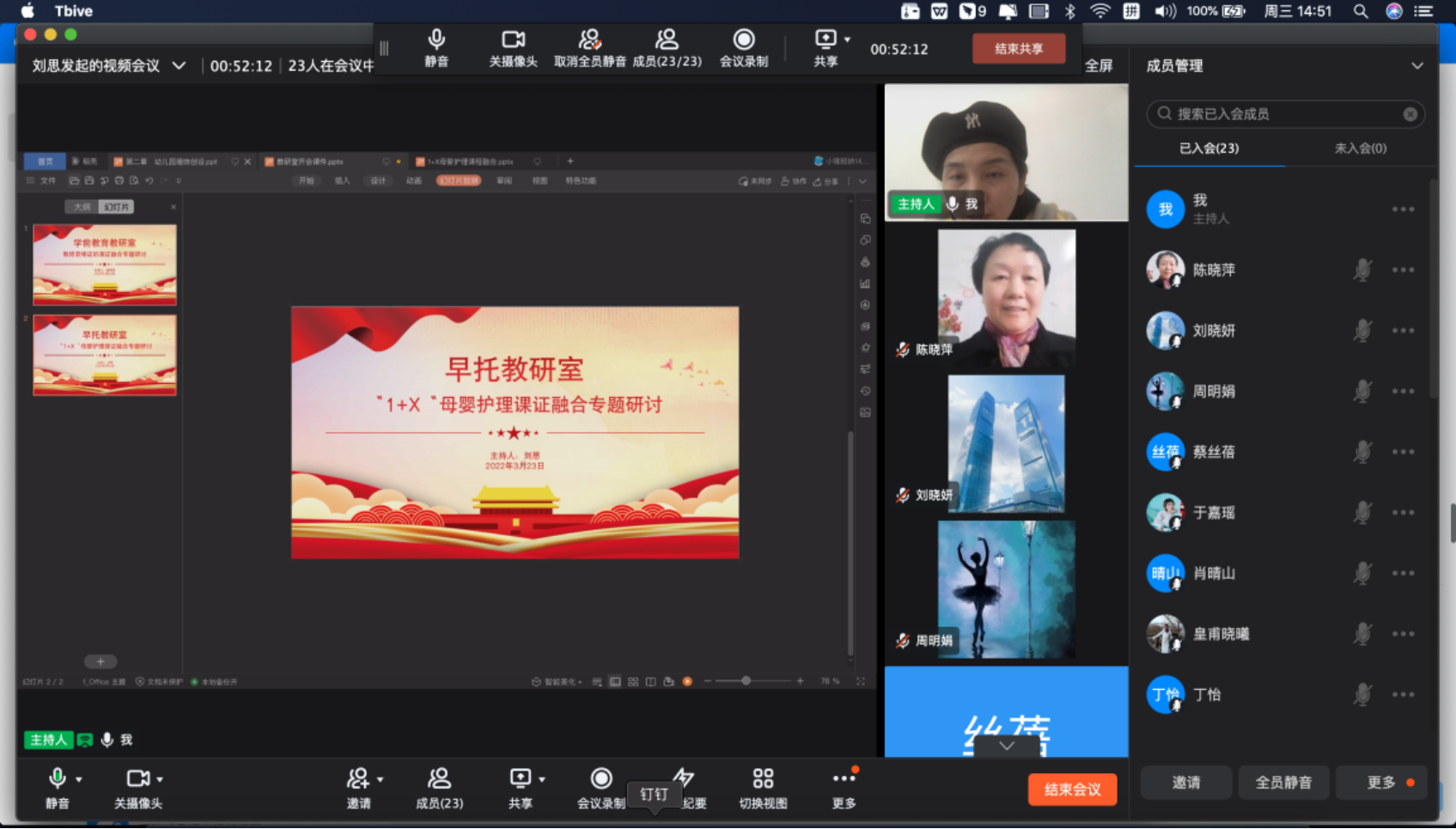Click 切换视图 switch view icon

(x=763, y=788)
